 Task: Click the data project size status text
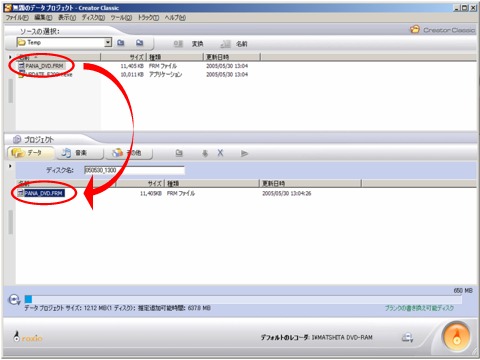click(x=117, y=308)
